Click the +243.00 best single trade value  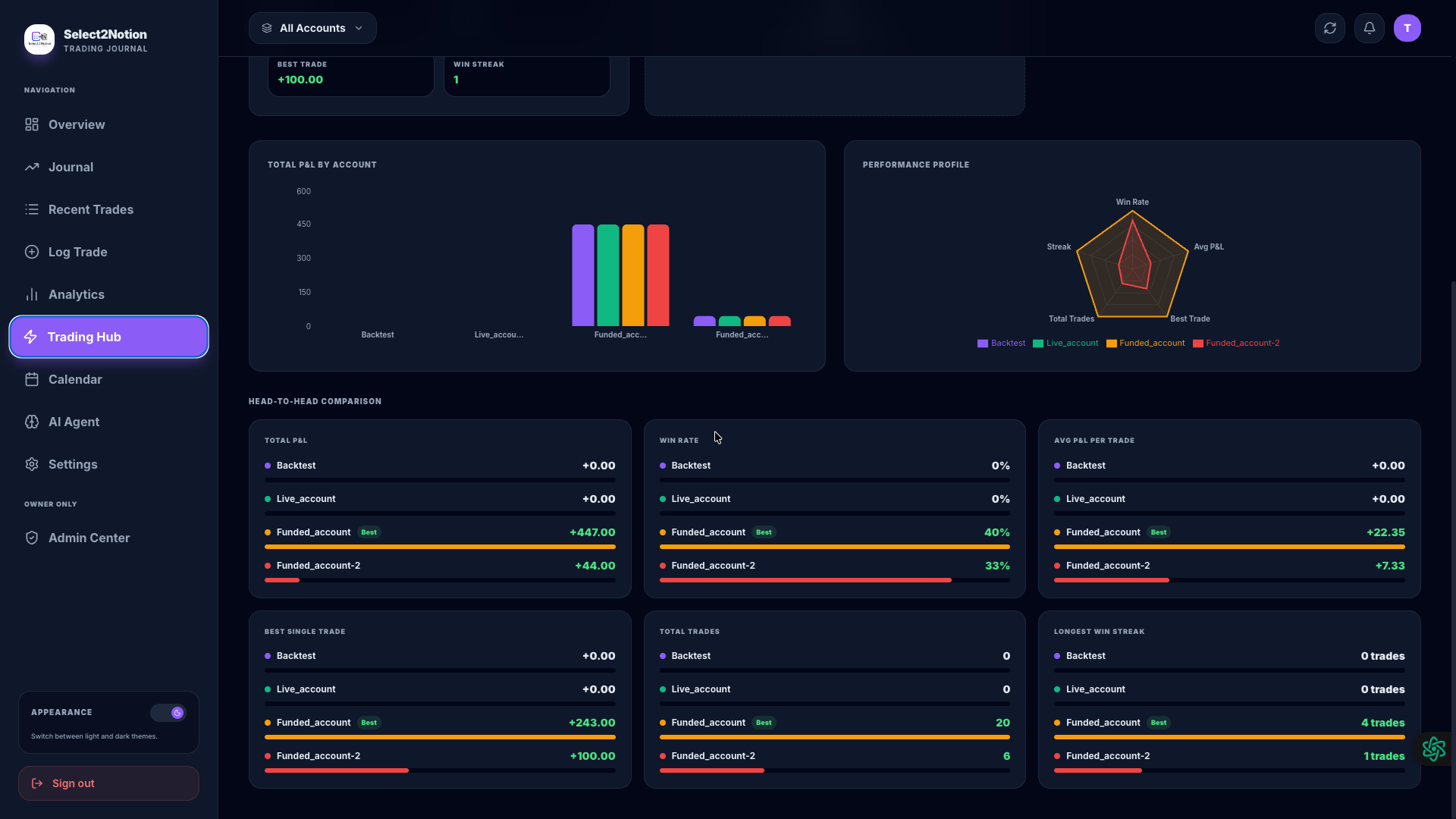pyautogui.click(x=591, y=723)
